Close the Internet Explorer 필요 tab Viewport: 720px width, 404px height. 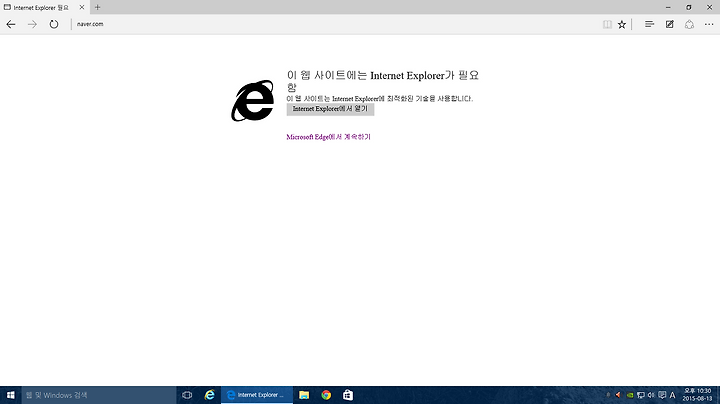coord(82,7)
